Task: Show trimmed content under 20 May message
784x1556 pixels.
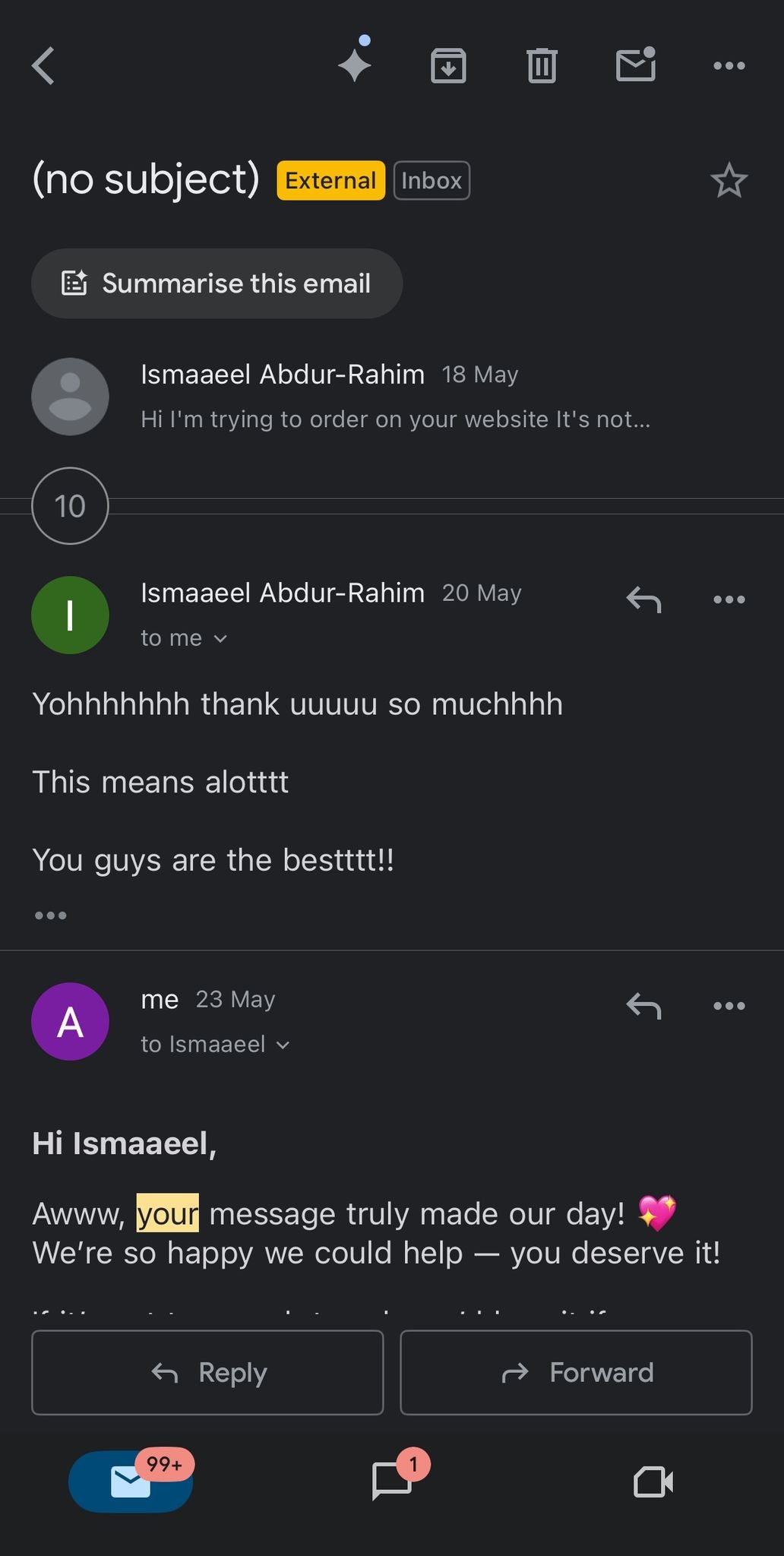Action: (x=50, y=916)
